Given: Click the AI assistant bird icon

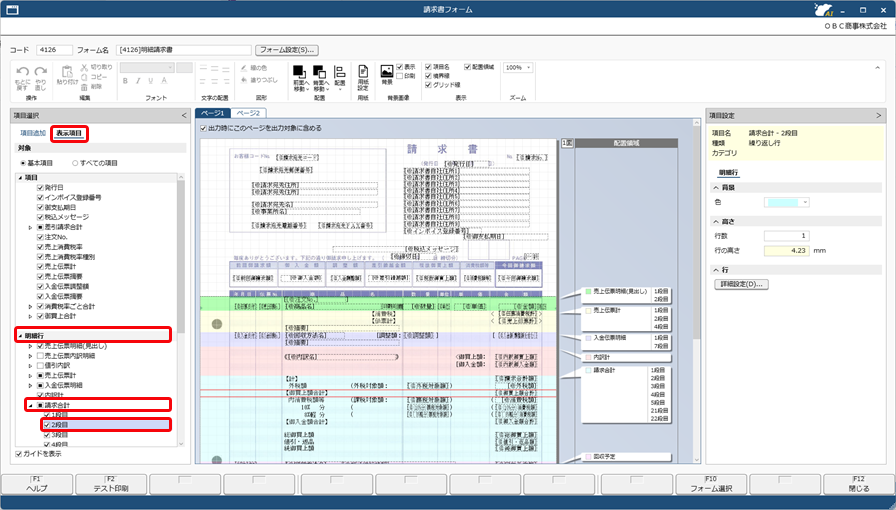Looking at the screenshot, I should 825,9.
